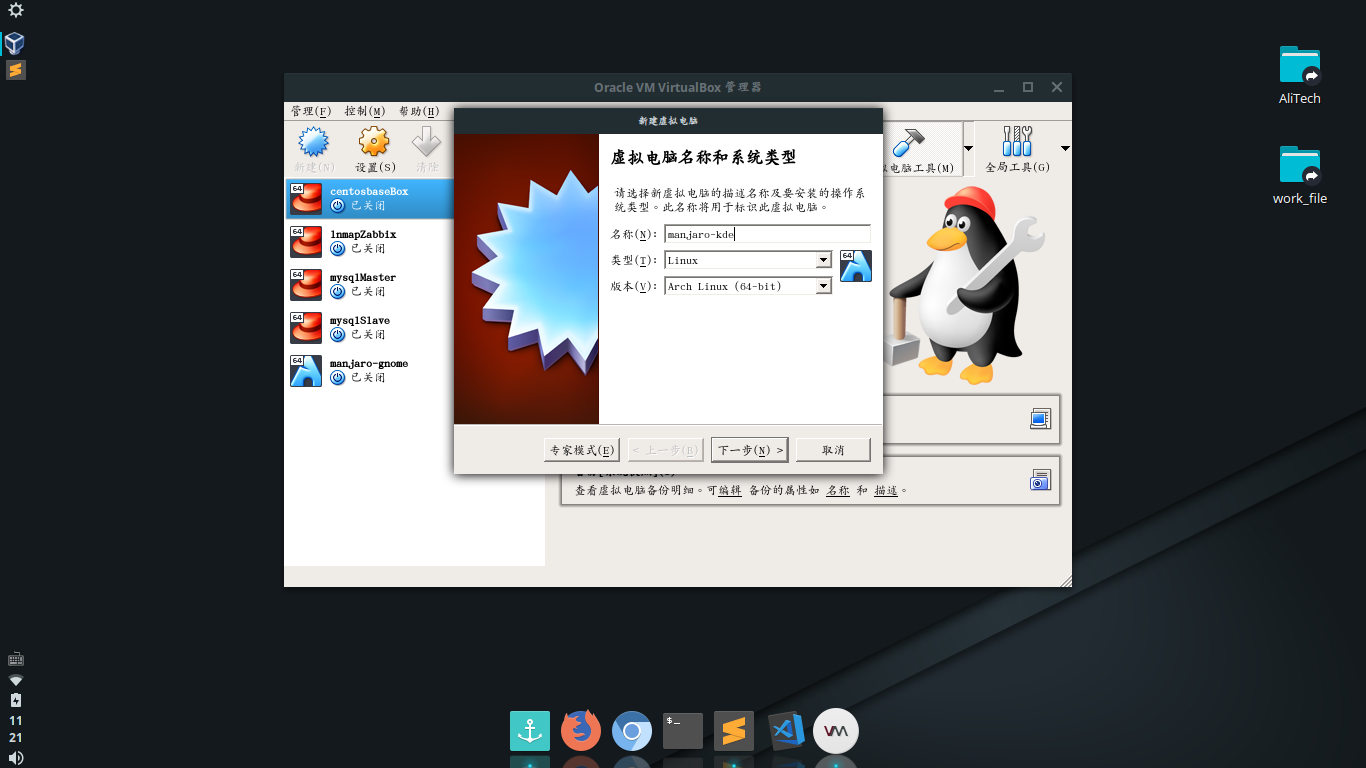The height and width of the screenshot is (768, 1366).
Task: Click the power state icon under lnmapZabbix
Action: pos(338,248)
